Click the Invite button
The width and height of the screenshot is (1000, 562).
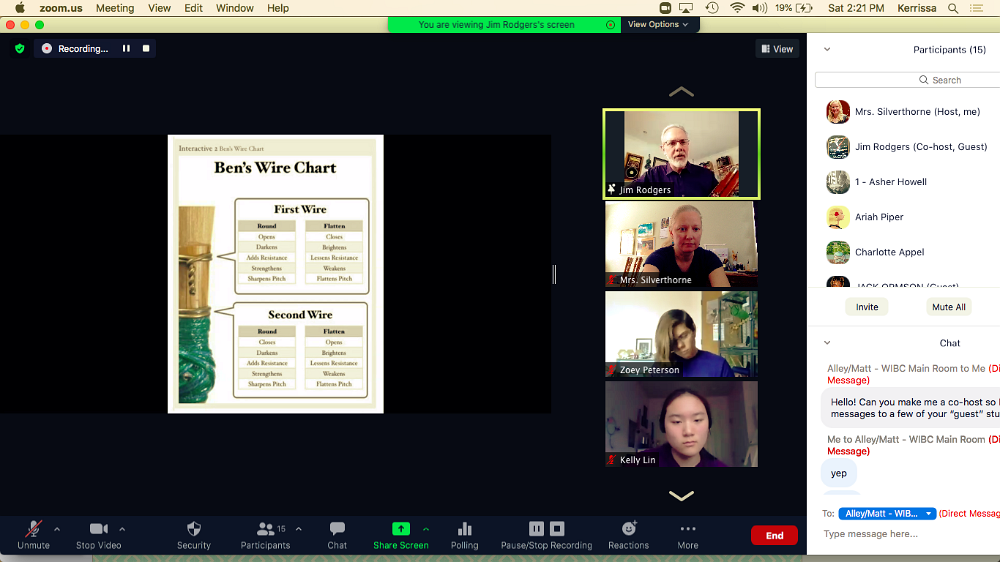click(x=867, y=307)
